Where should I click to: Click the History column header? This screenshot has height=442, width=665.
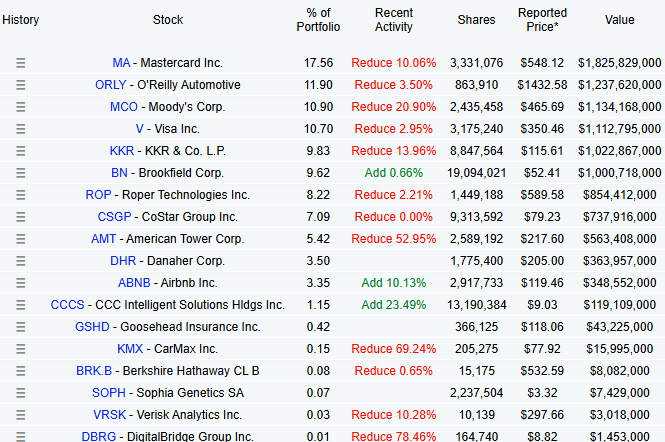20,20
